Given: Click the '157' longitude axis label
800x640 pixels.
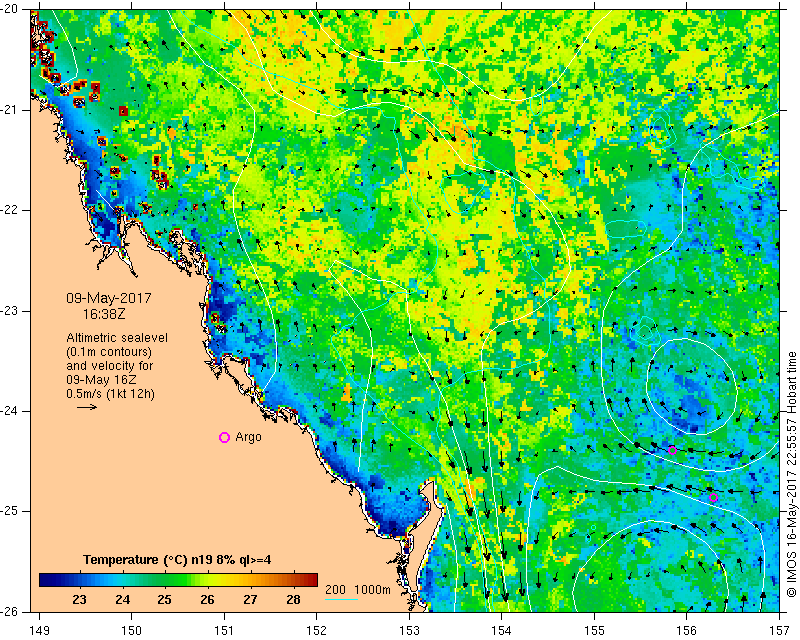Looking at the screenshot, I should (780, 631).
